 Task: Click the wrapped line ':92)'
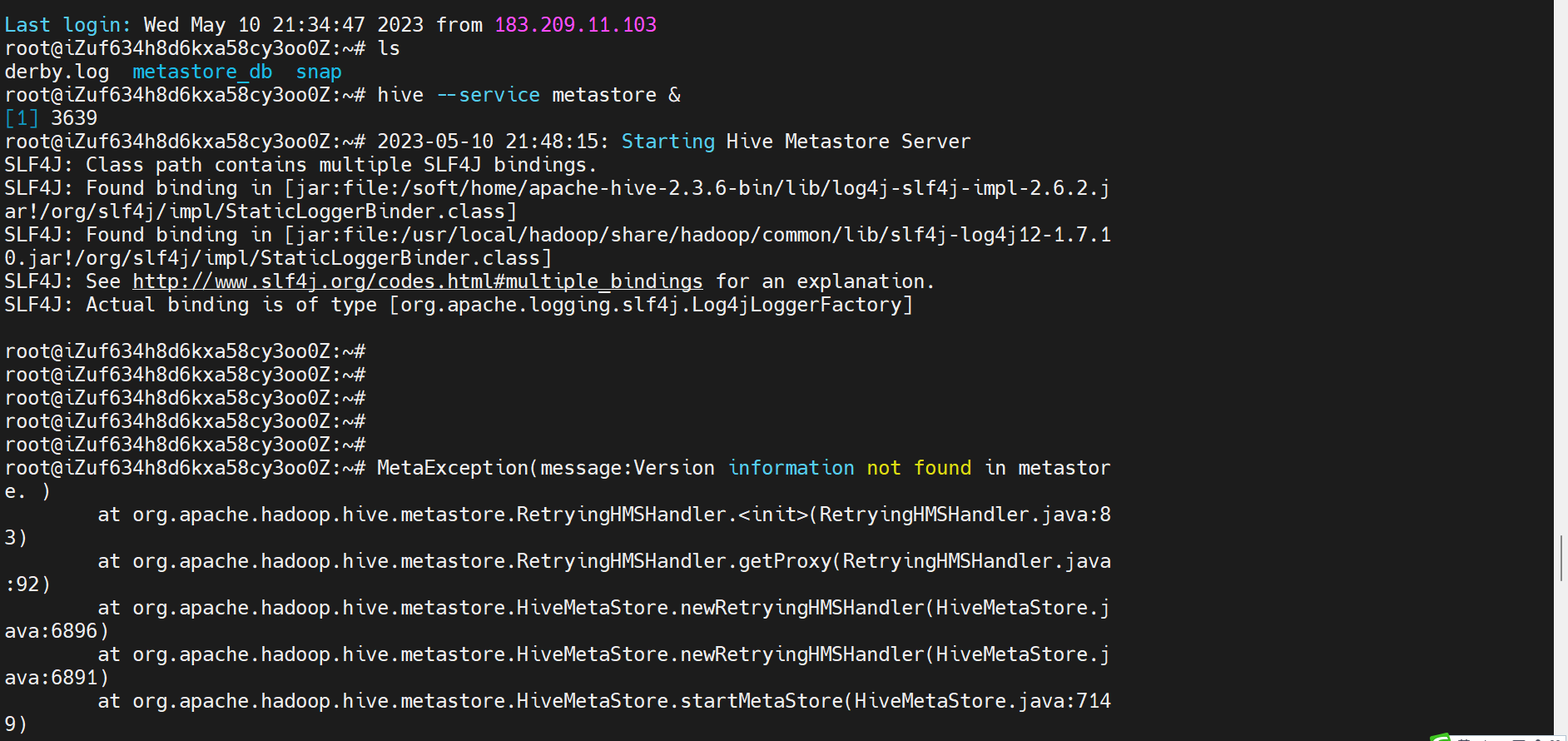pos(27,584)
